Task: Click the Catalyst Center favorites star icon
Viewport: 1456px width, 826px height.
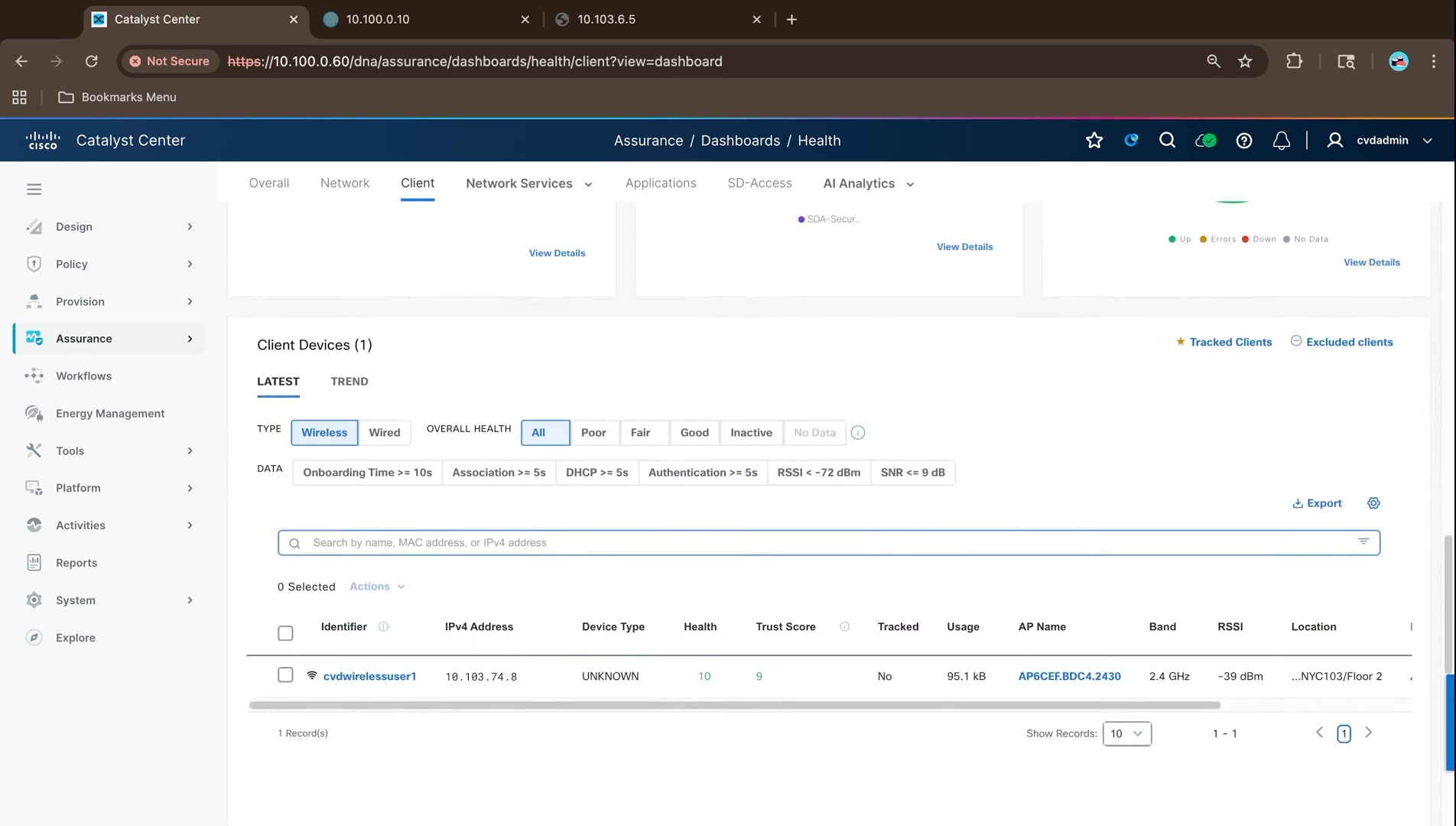Action: [1094, 140]
